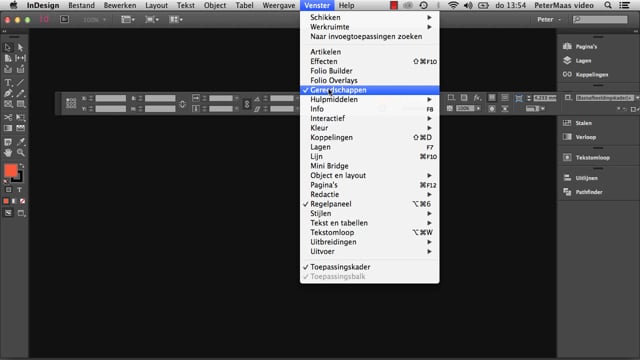Select the Zoom magnifier tool

[20, 153]
